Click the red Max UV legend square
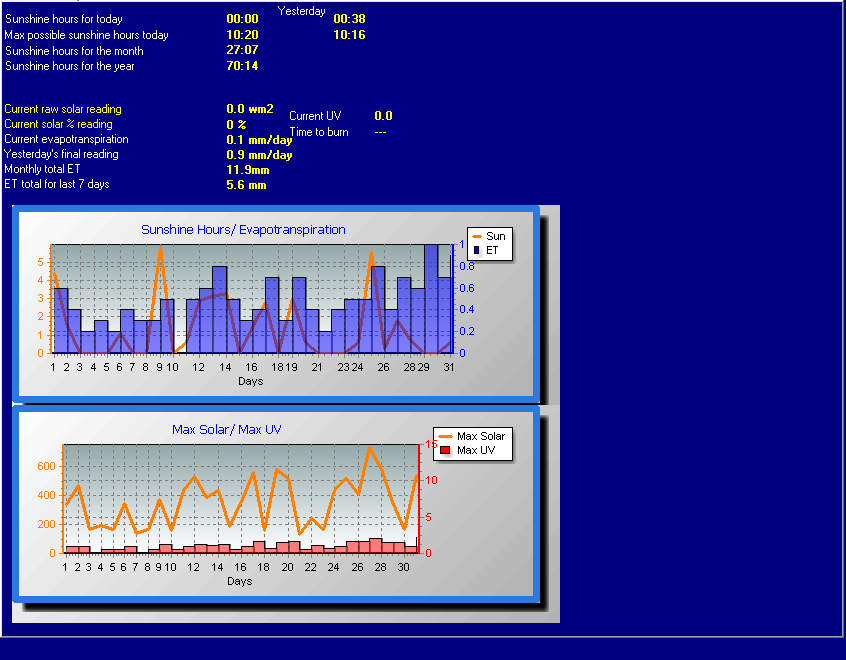This screenshot has height=660, width=846. [445, 451]
